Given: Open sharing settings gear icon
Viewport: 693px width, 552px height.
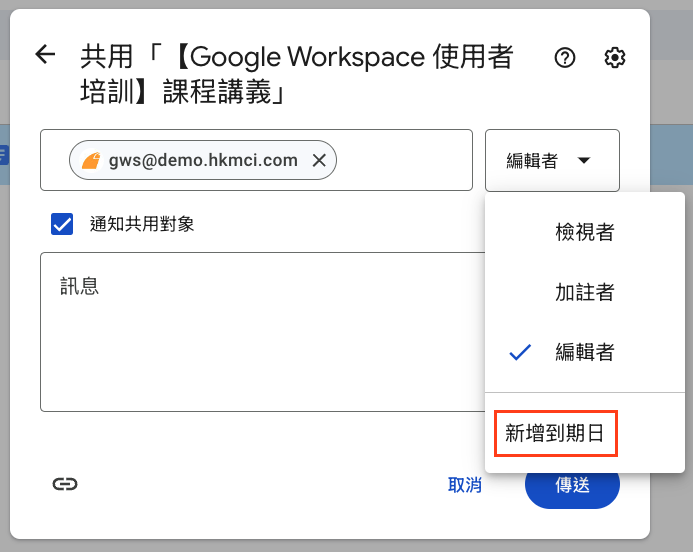Looking at the screenshot, I should [614, 57].
